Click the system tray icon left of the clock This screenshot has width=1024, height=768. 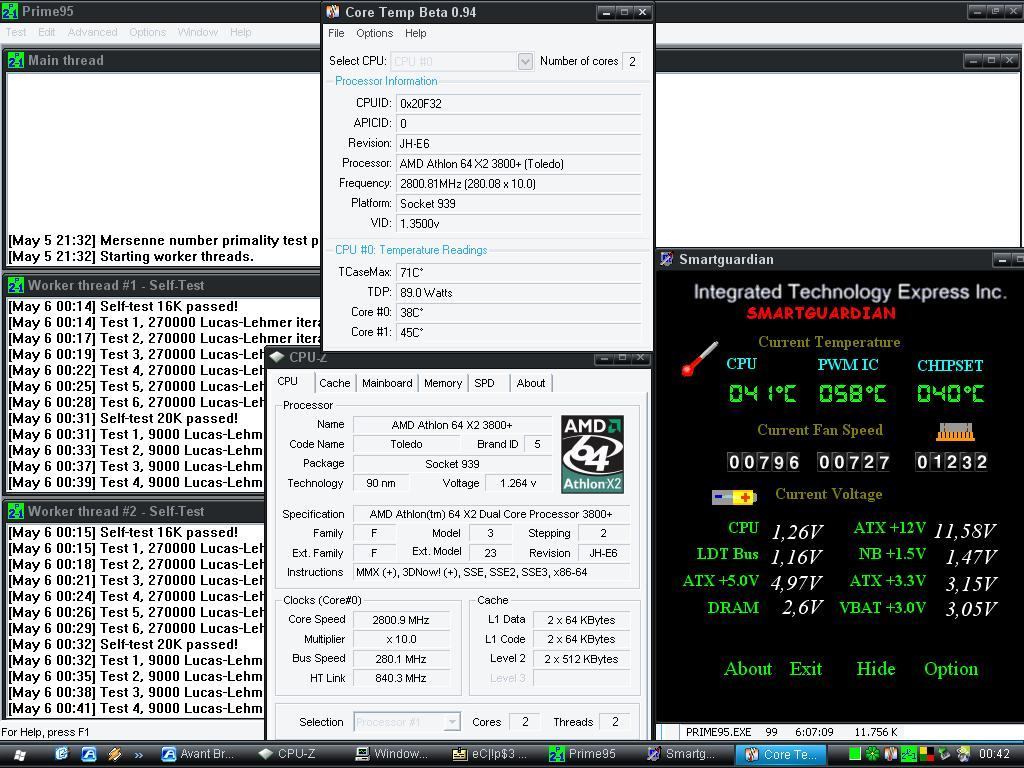point(963,754)
